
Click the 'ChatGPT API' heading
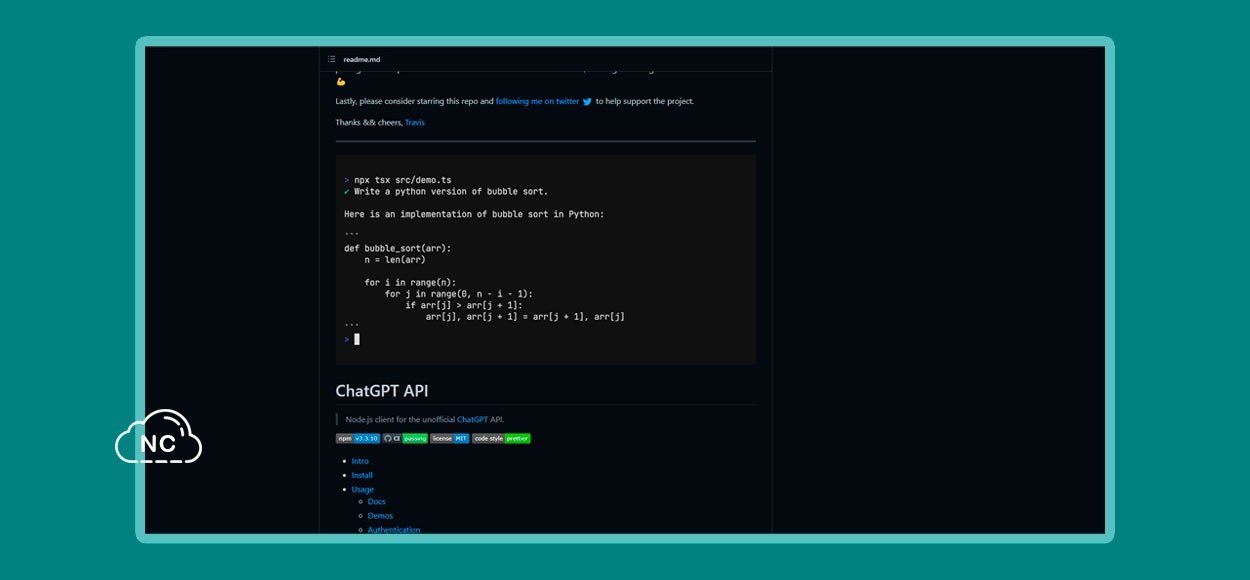[x=382, y=391]
